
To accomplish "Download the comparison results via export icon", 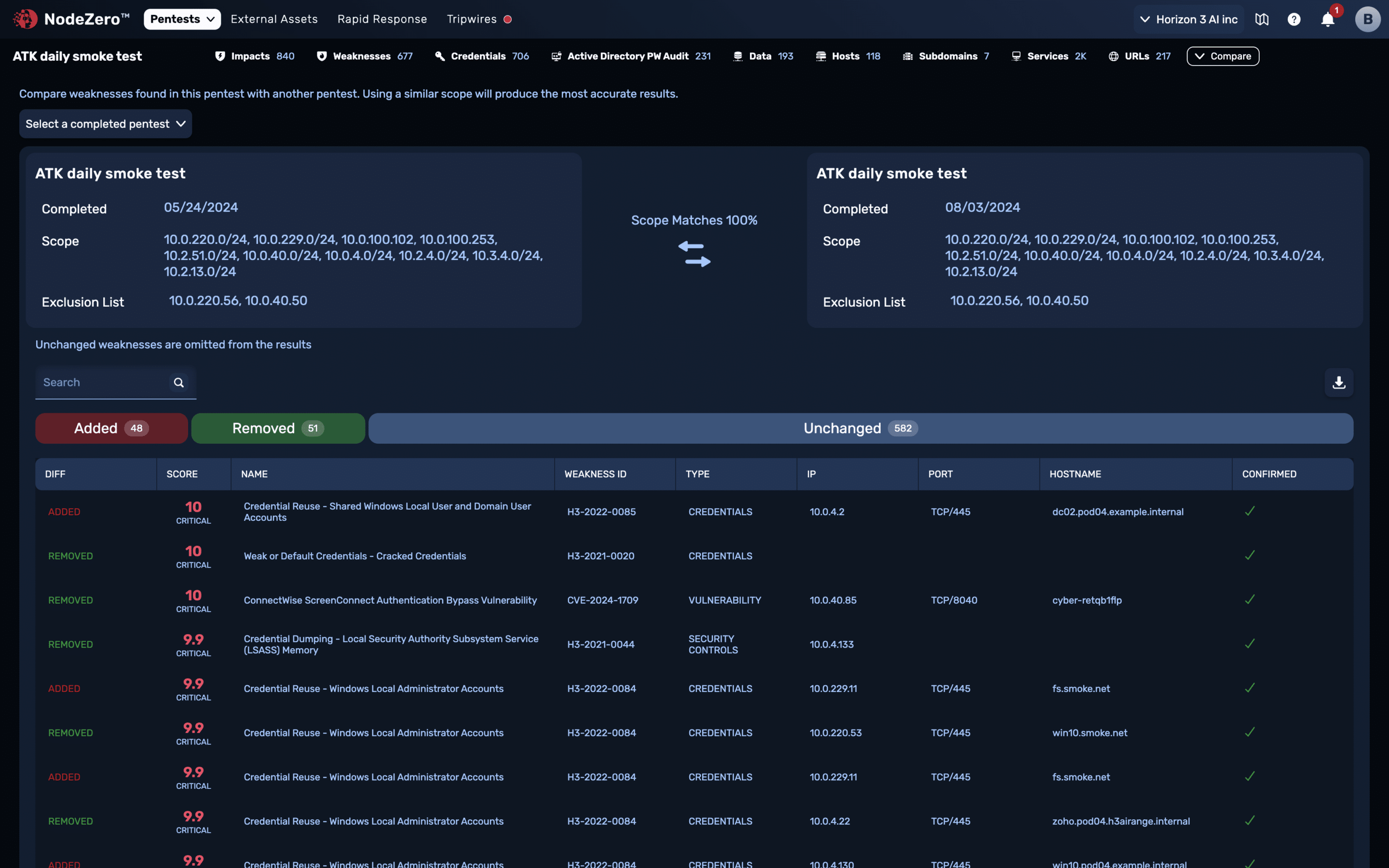I will pyautogui.click(x=1339, y=382).
